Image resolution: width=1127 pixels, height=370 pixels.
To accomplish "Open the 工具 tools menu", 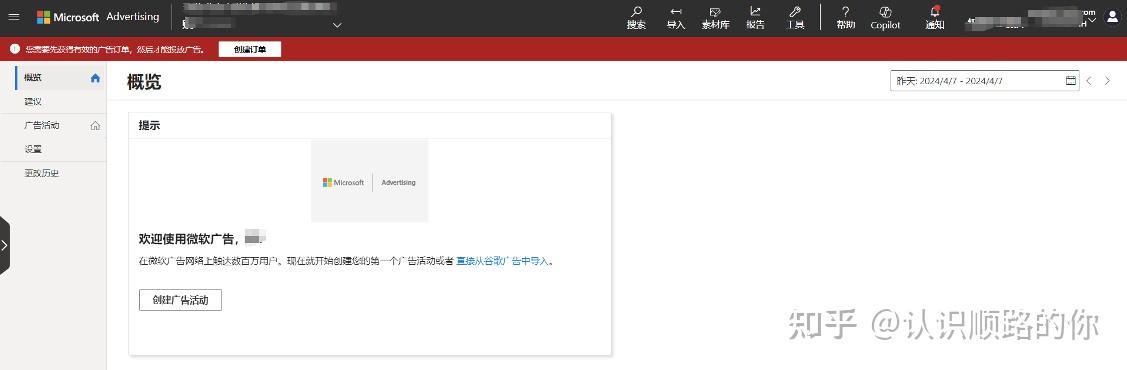I will 795,18.
